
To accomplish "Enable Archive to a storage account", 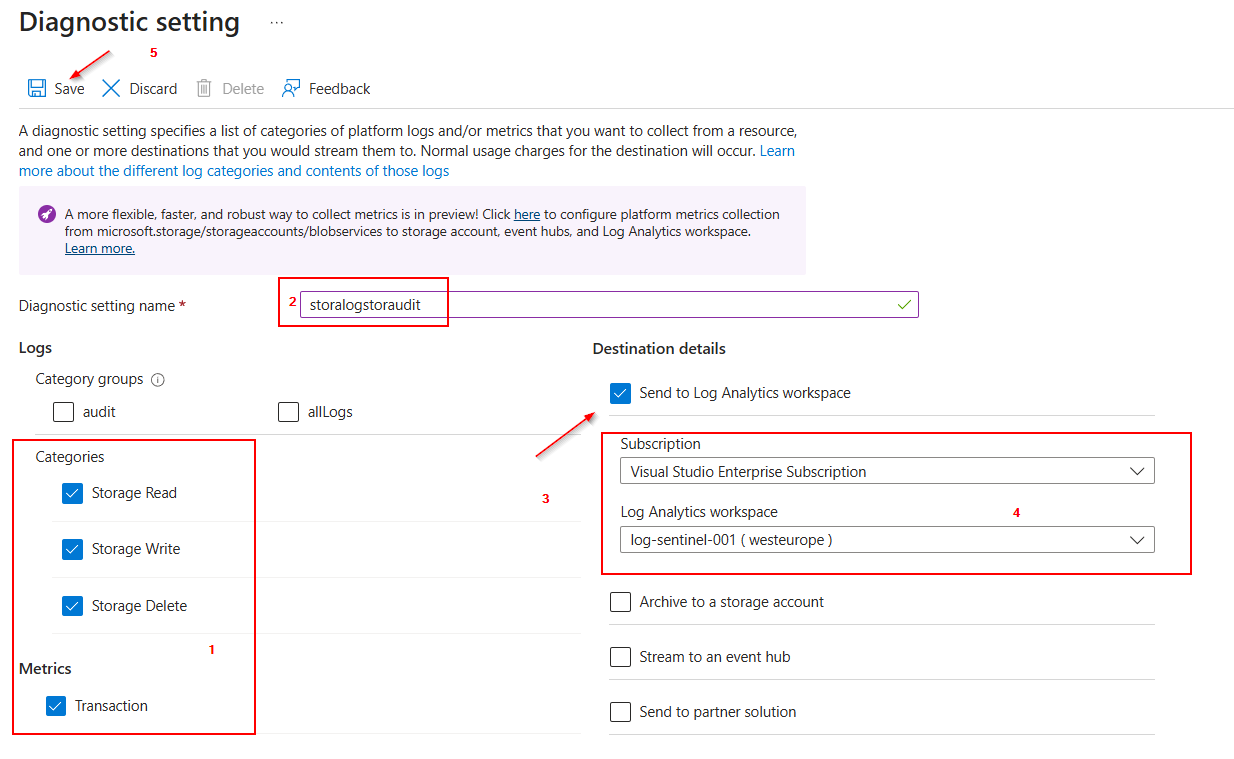I will (x=620, y=602).
